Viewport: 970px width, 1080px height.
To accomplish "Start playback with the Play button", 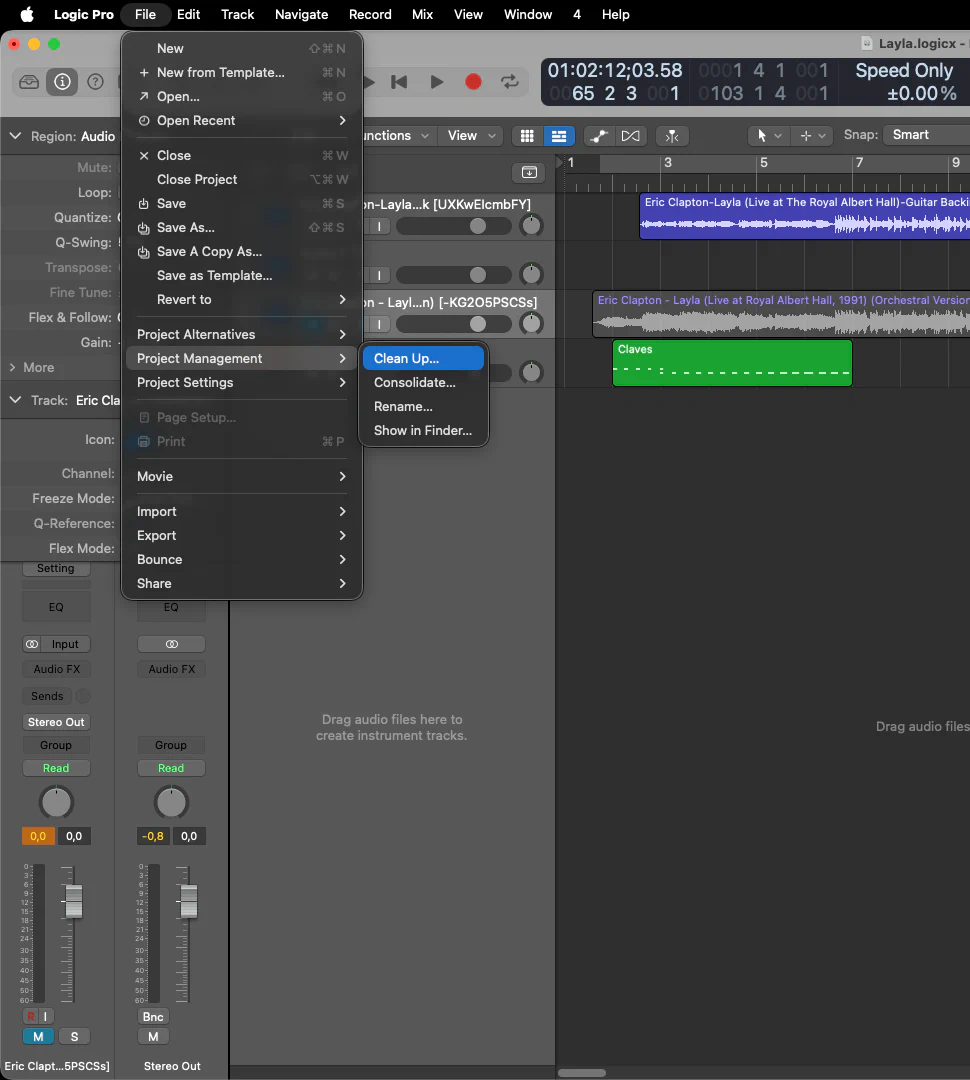I will [436, 82].
